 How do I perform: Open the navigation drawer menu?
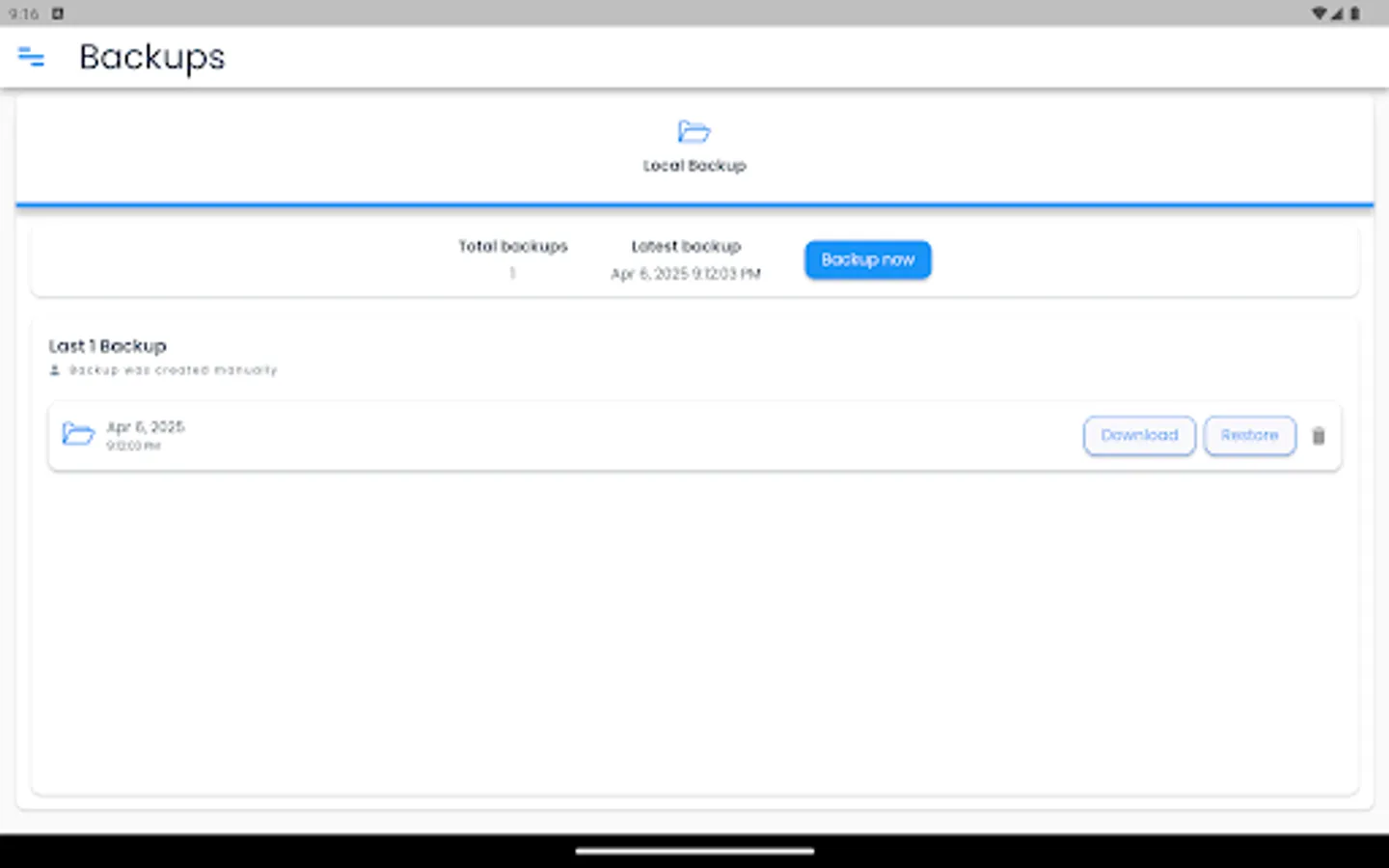(31, 58)
